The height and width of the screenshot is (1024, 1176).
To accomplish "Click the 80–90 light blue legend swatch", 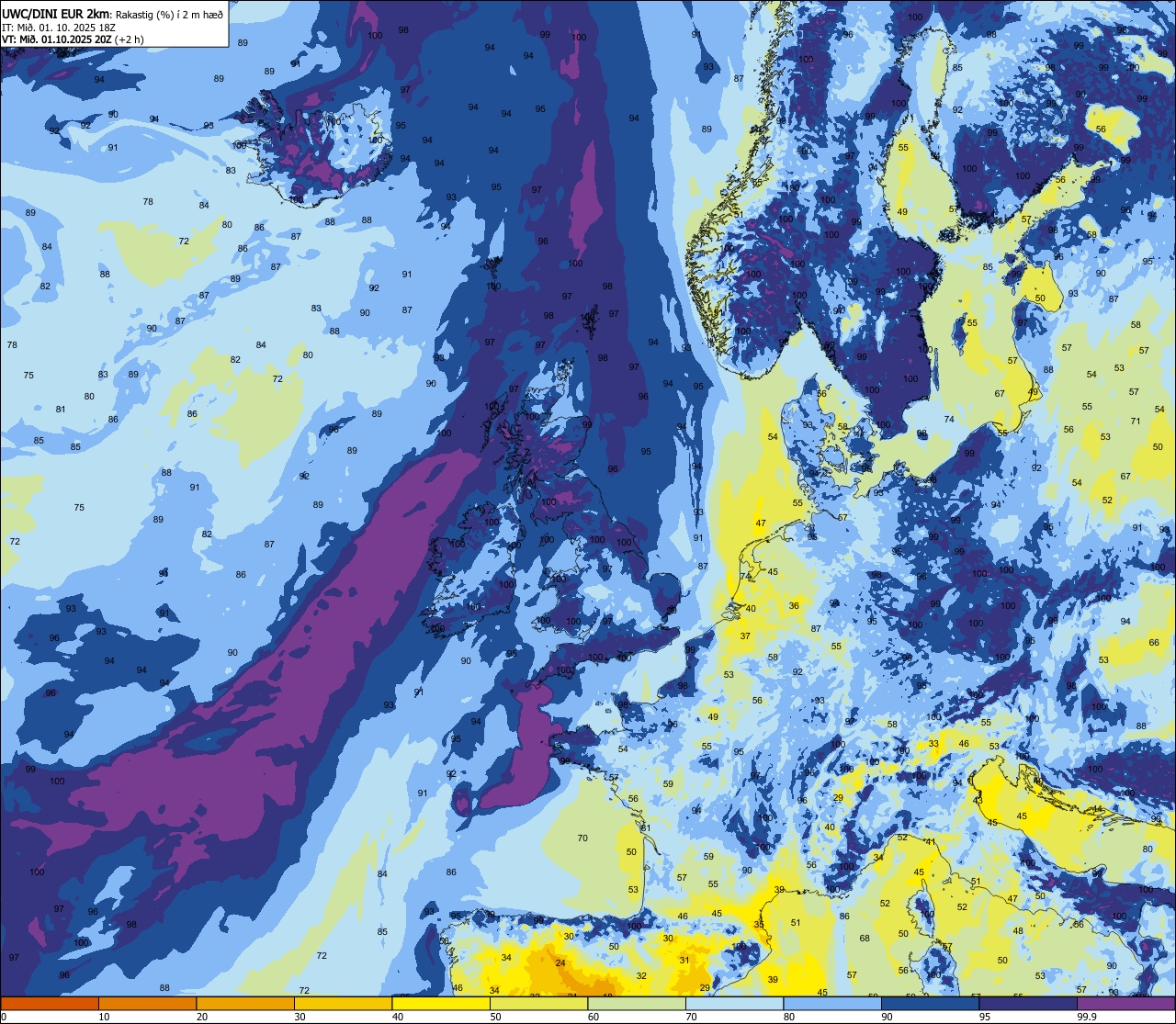I will coord(832,1003).
